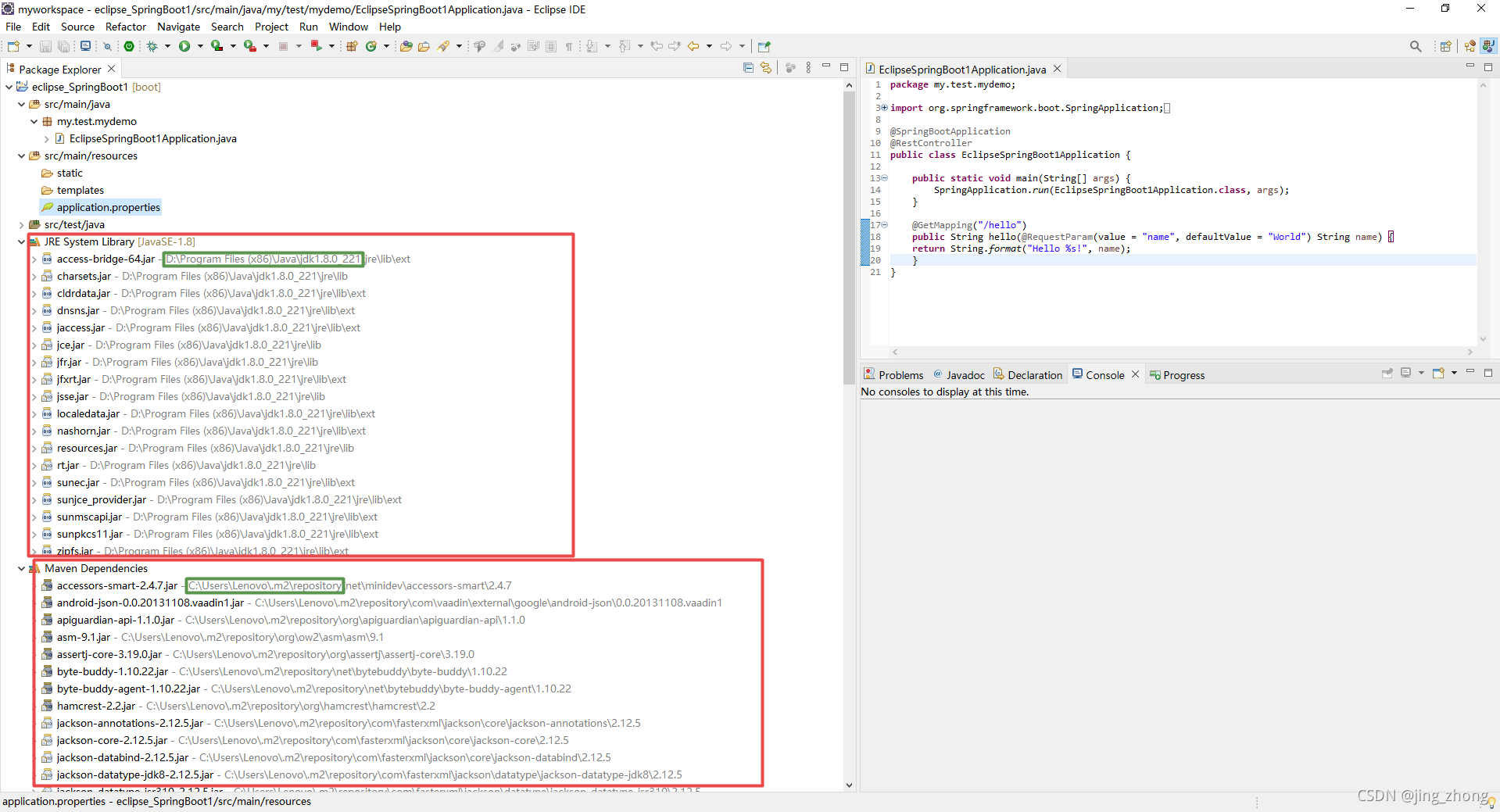The image size is (1500, 812).
Task: Open the Window menu
Action: click(348, 27)
